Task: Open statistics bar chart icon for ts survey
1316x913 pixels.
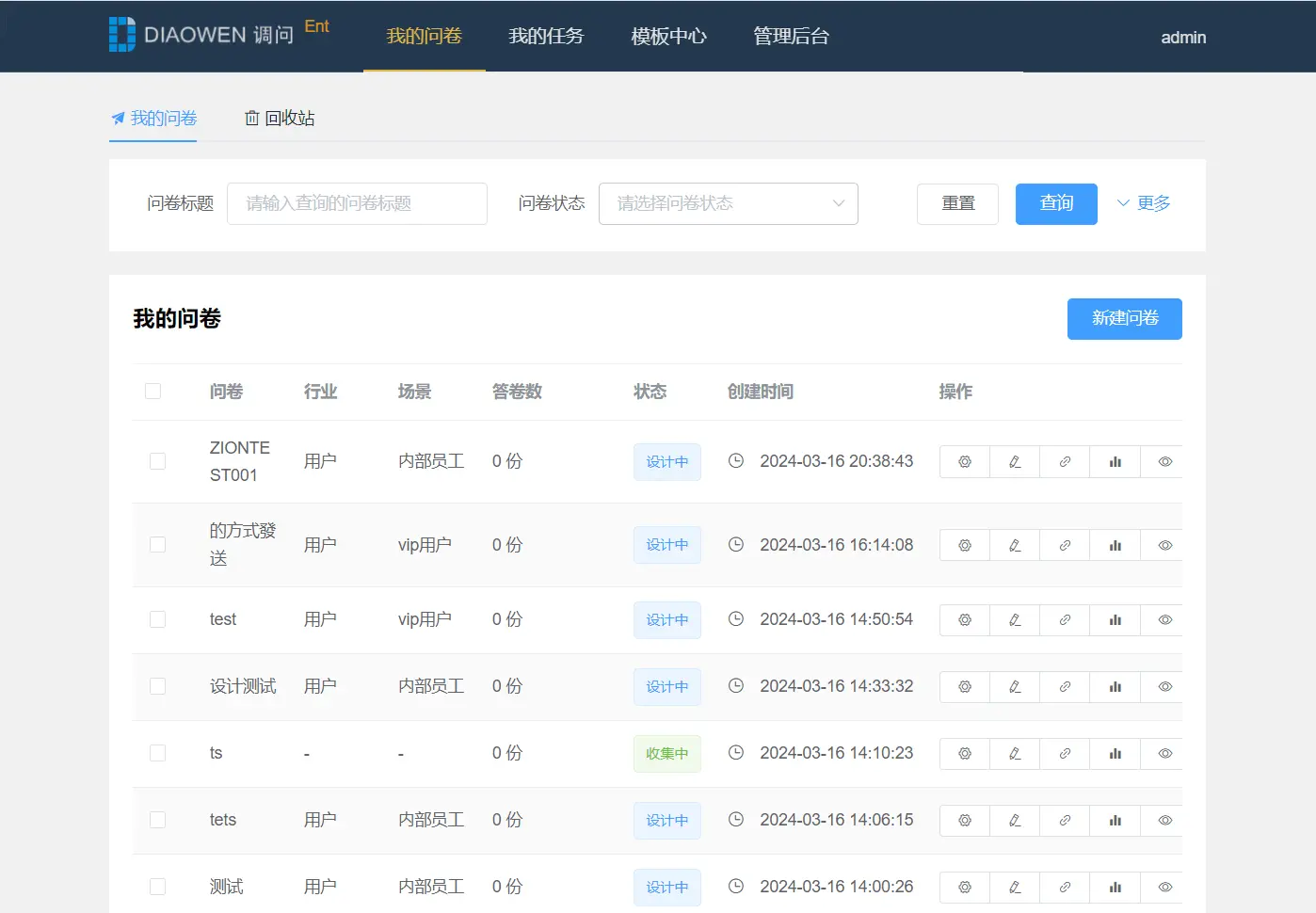Action: click(1115, 754)
